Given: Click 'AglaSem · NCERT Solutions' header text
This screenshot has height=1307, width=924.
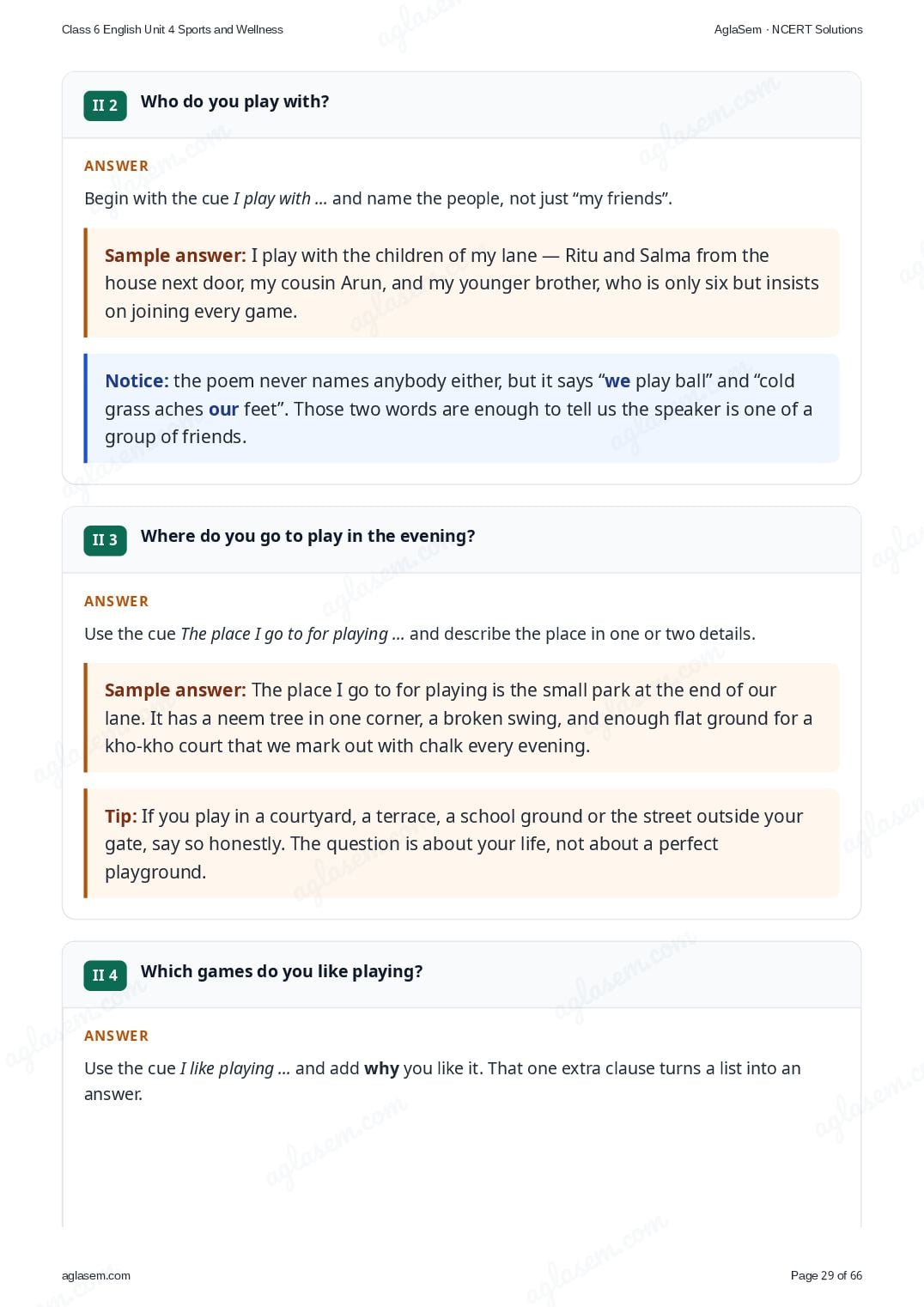Looking at the screenshot, I should 788,29.
